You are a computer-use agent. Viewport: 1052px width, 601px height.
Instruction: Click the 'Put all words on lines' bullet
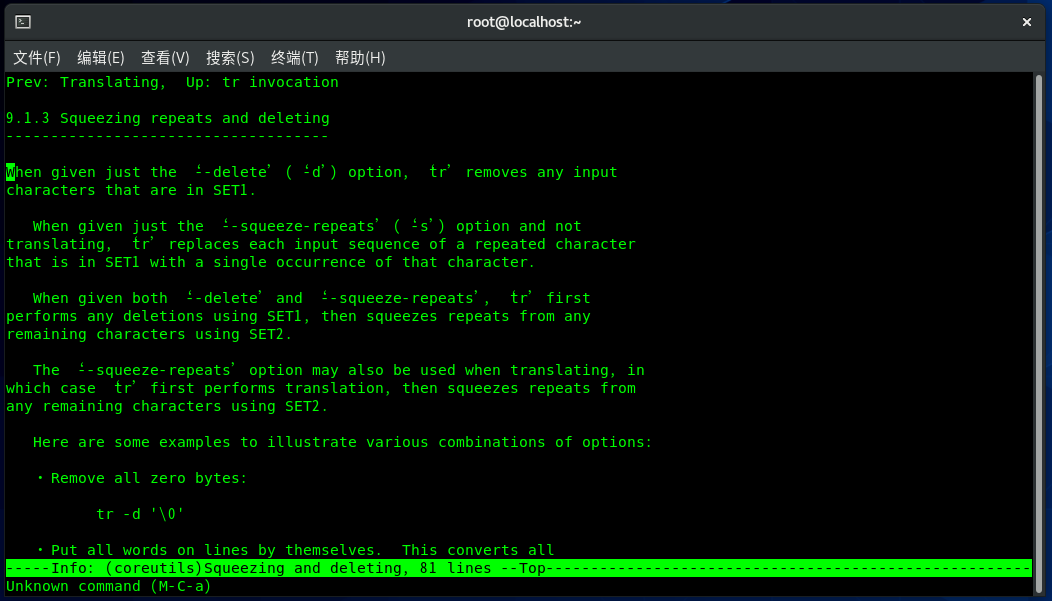215,550
